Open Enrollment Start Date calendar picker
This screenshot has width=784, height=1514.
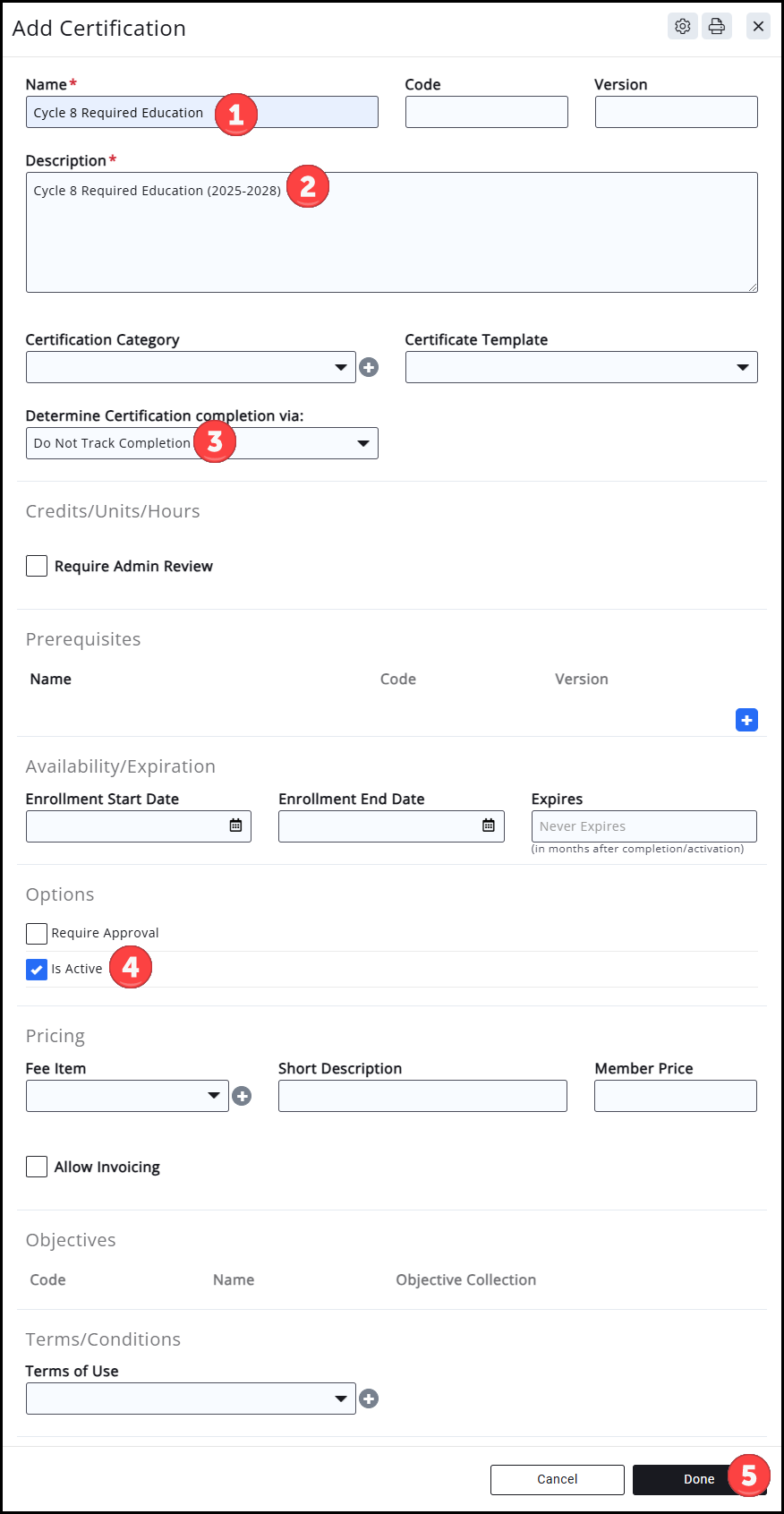tap(235, 825)
